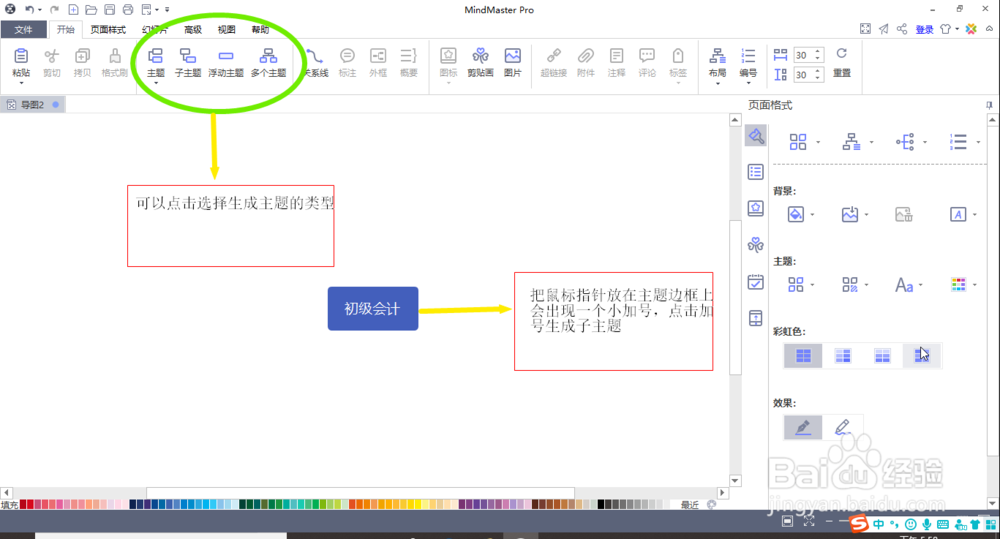This screenshot has width=1000, height=539.
Task: Select the third 彩虹色 rainbow style
Action: click(883, 355)
